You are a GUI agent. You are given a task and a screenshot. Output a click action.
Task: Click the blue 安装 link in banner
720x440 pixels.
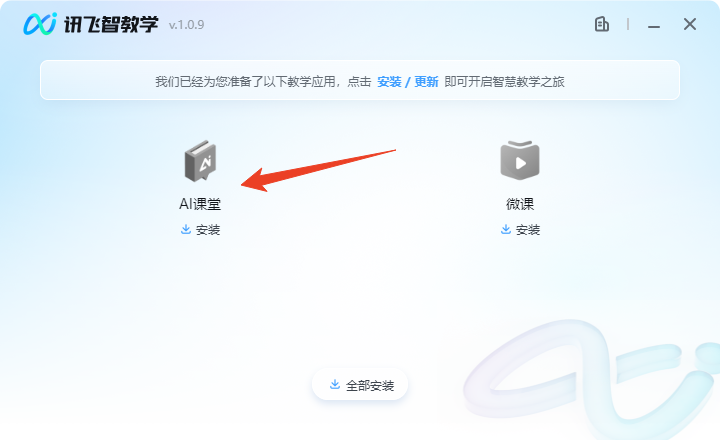(x=389, y=82)
